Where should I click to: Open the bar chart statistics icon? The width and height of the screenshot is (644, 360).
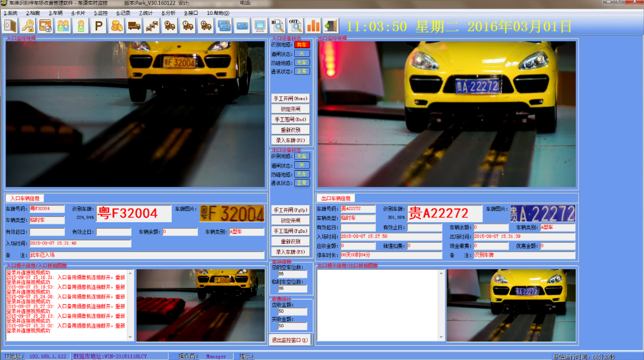tap(313, 26)
